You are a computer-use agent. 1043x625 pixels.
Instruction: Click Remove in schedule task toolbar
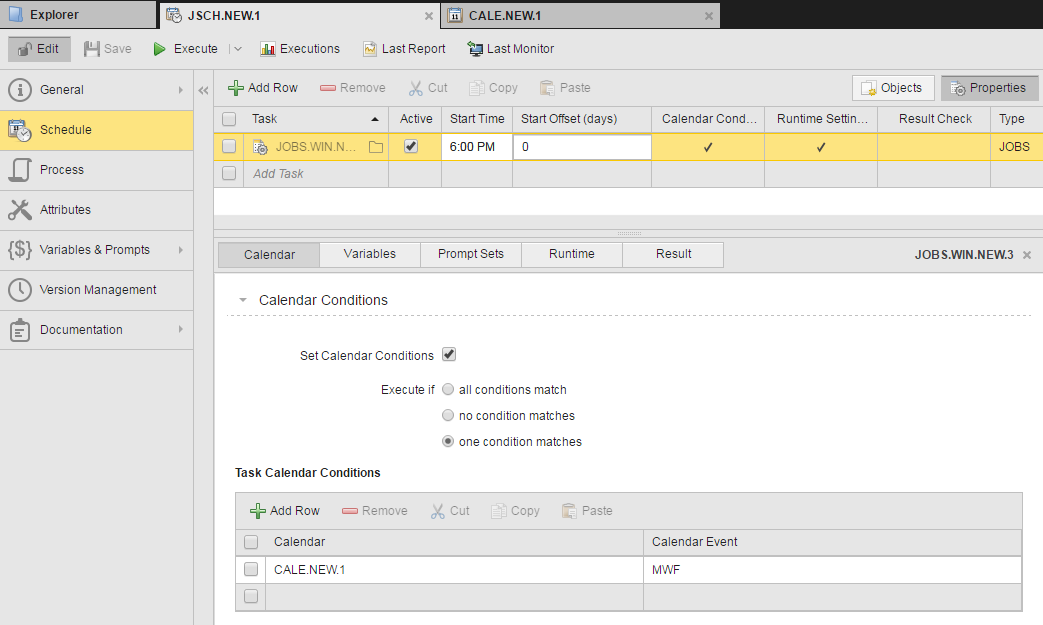coord(353,88)
